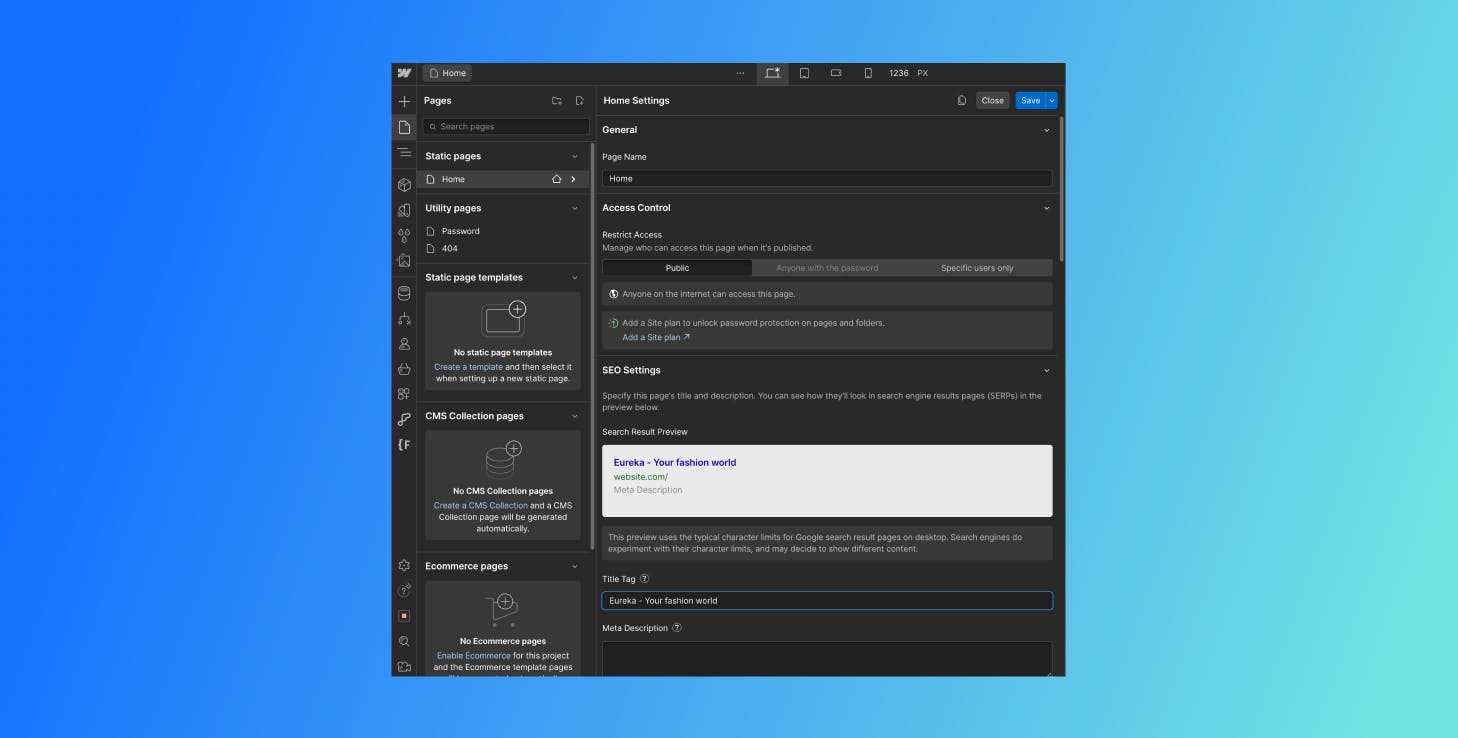
Task: Click the home icon on Home row
Action: (x=557, y=179)
